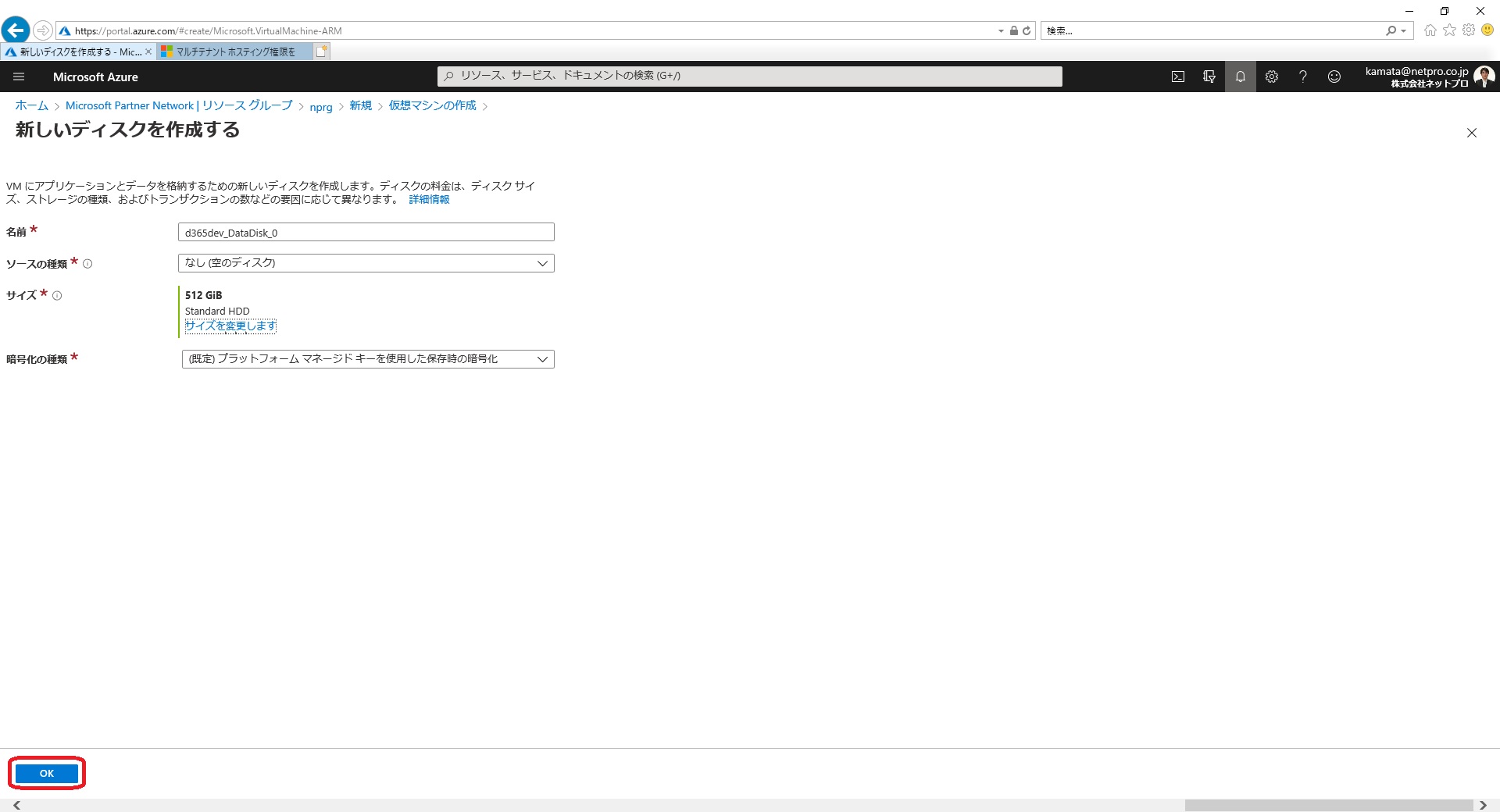The width and height of the screenshot is (1500, 812).
Task: Click info icon next to ソースの種類
Action: [x=87, y=264]
